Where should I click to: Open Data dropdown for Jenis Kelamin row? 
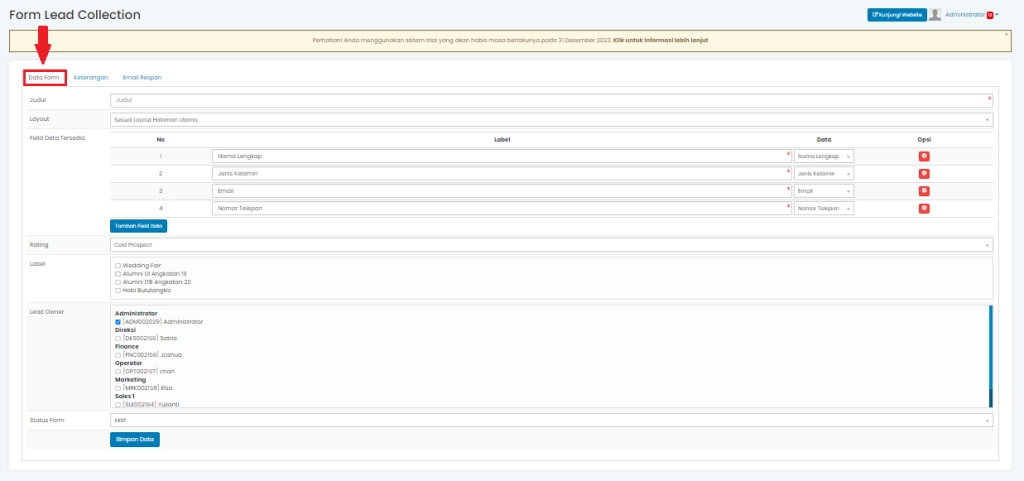coord(824,174)
